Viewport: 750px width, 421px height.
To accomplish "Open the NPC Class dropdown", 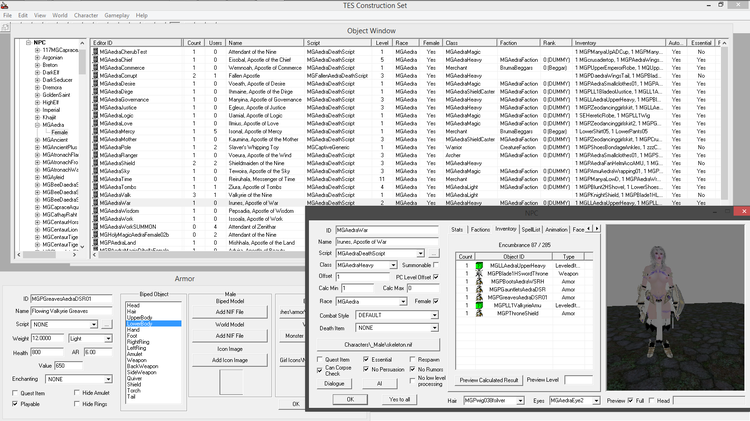I will pos(393,265).
